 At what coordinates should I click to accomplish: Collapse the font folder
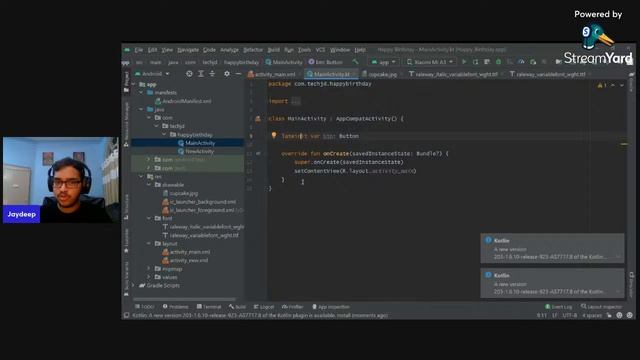(149, 218)
